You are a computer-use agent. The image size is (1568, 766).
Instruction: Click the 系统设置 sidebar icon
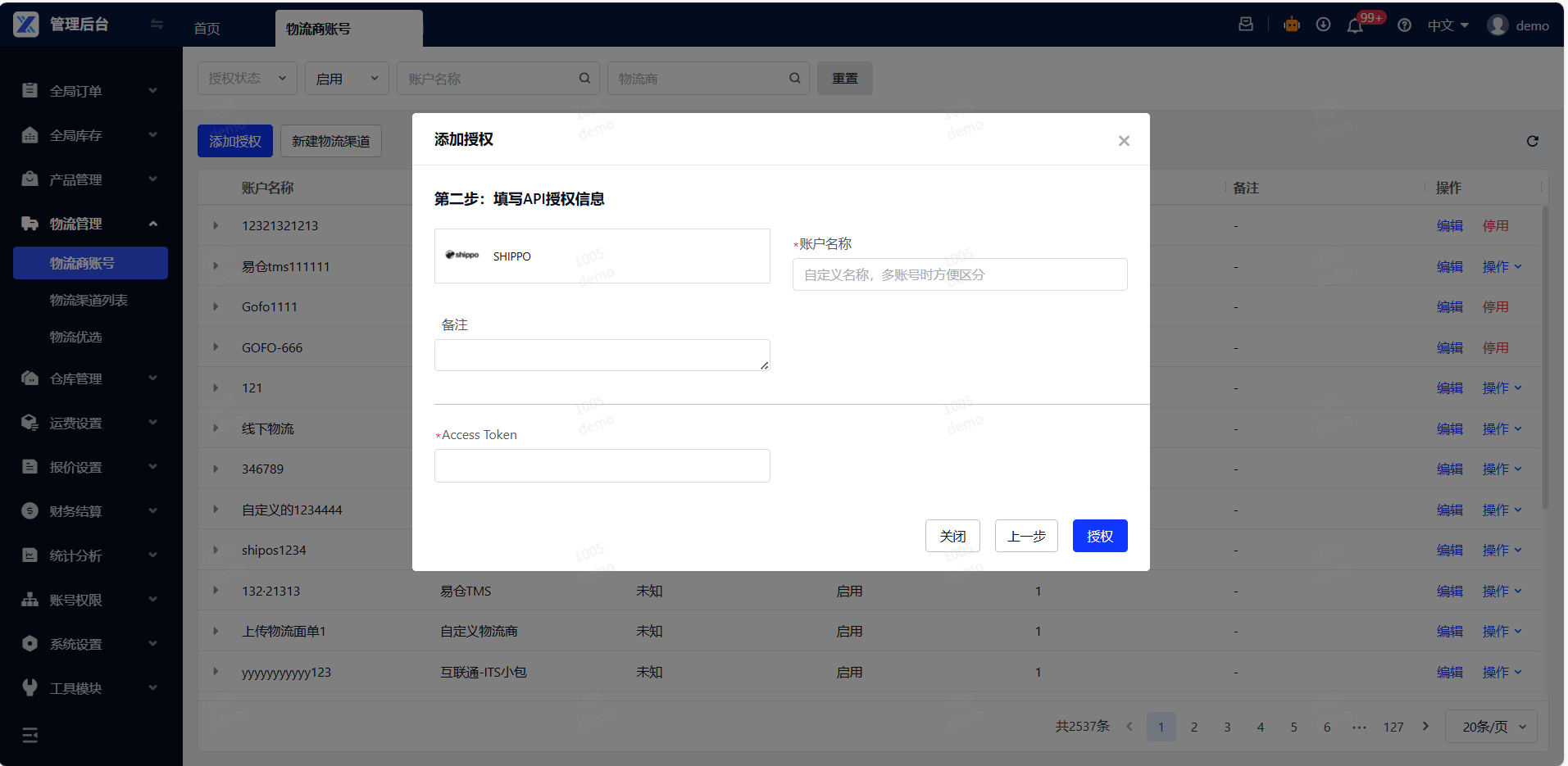pyautogui.click(x=30, y=644)
